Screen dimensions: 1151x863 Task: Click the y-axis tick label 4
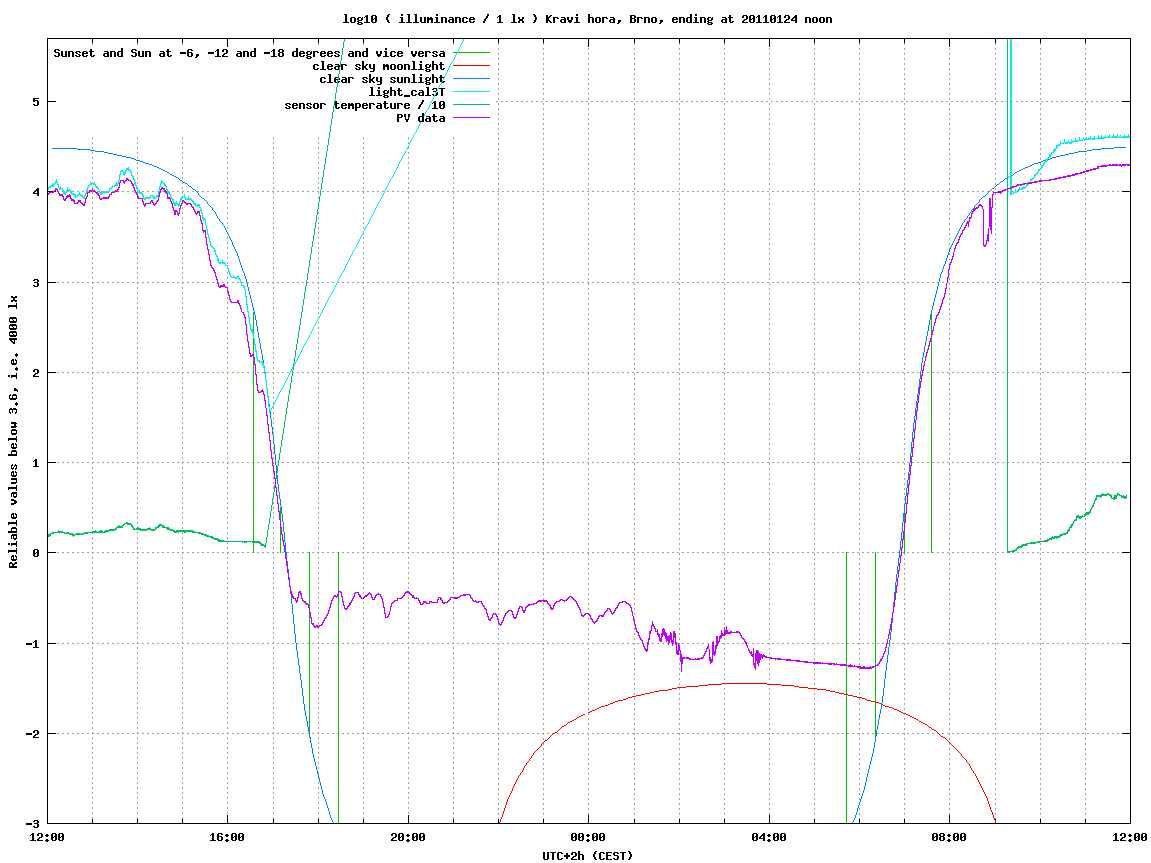pos(35,192)
